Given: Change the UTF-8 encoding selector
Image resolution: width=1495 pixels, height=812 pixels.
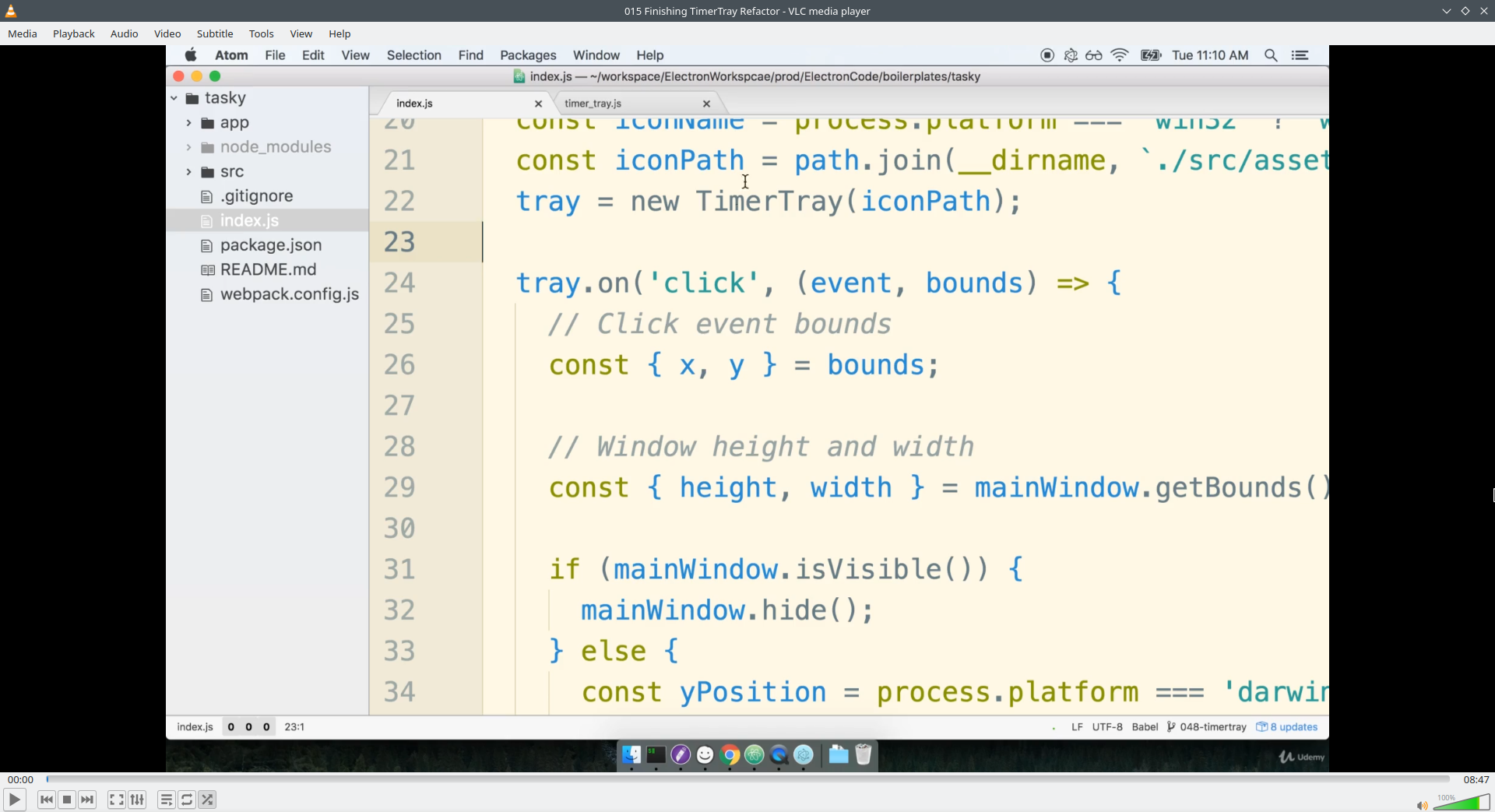Looking at the screenshot, I should pyautogui.click(x=1107, y=726).
